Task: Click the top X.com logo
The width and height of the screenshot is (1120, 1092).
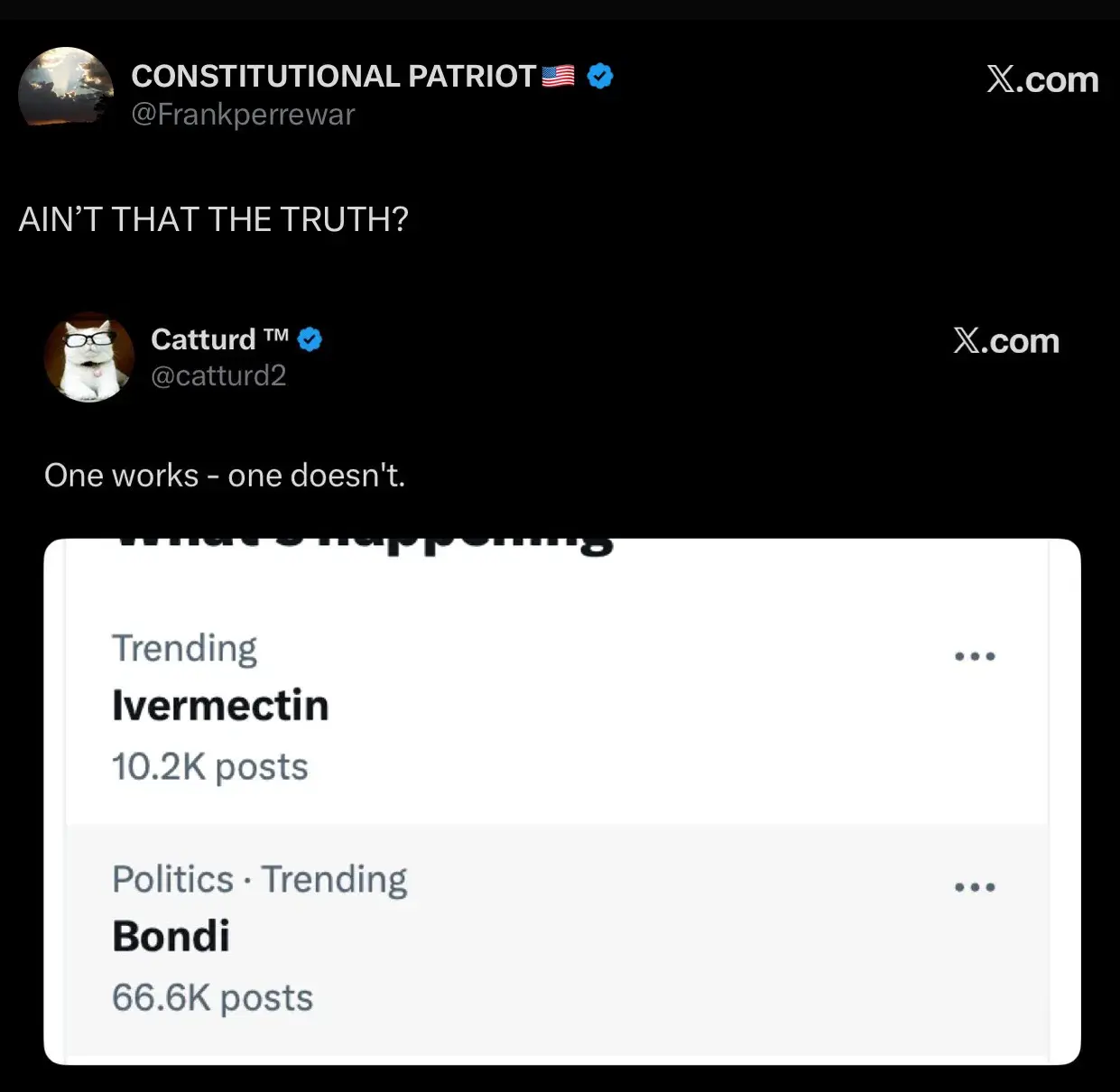Action: coord(1042,79)
